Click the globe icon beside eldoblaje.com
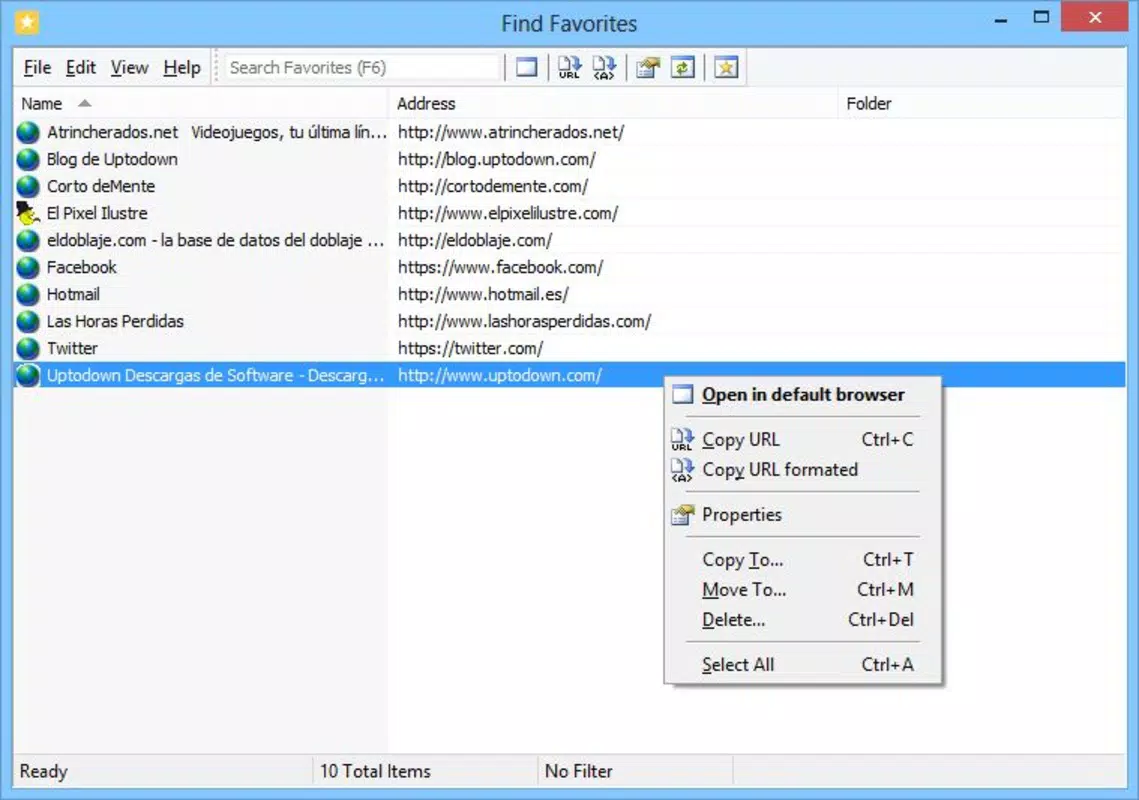 point(28,240)
